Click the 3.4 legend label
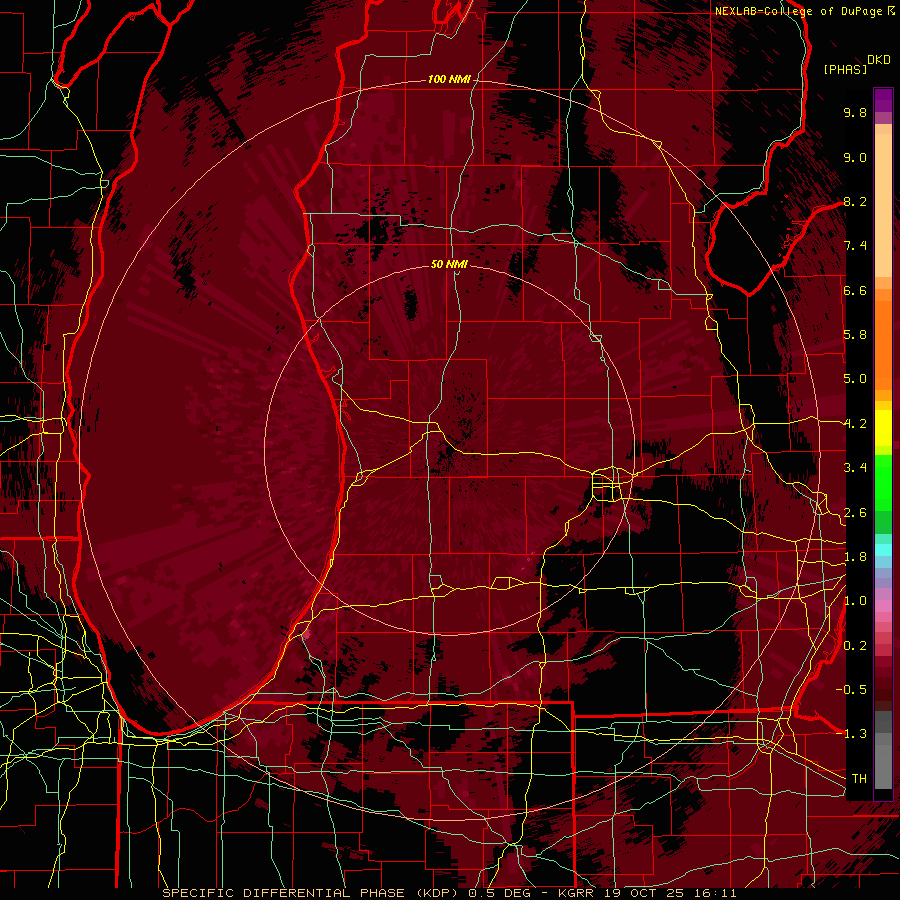 click(855, 468)
